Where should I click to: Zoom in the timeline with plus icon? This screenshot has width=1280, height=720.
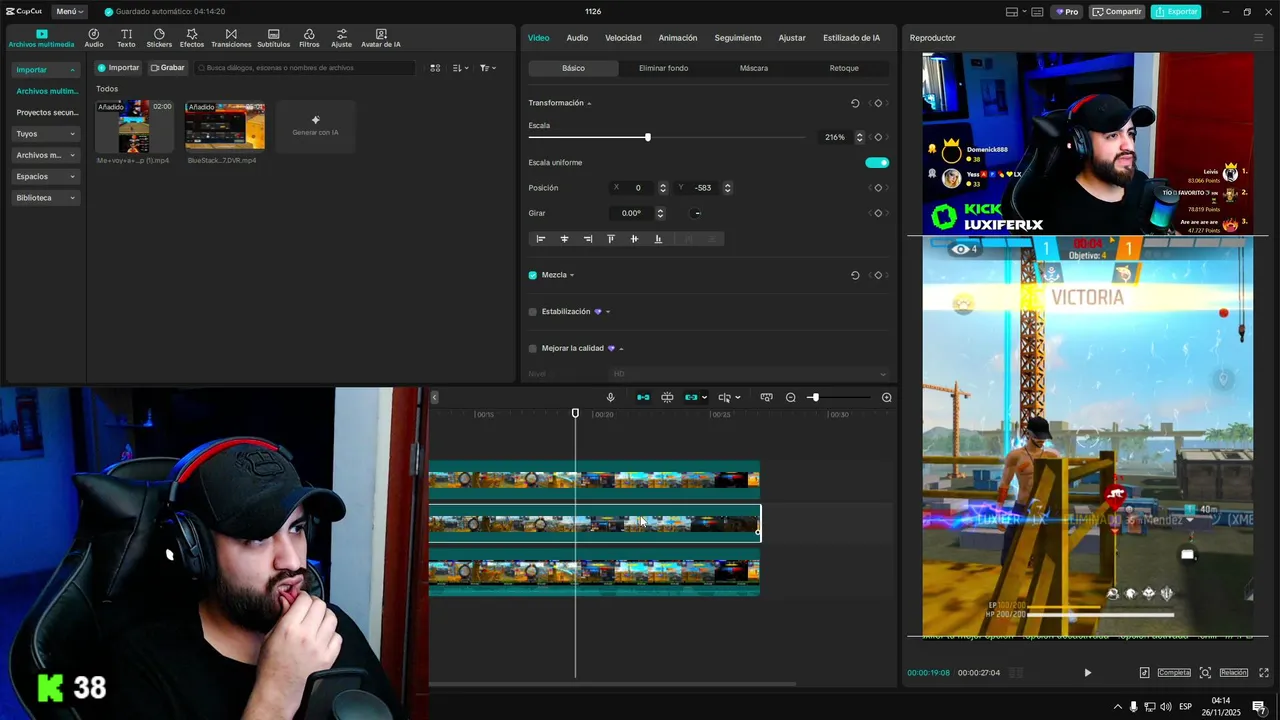[x=886, y=397]
